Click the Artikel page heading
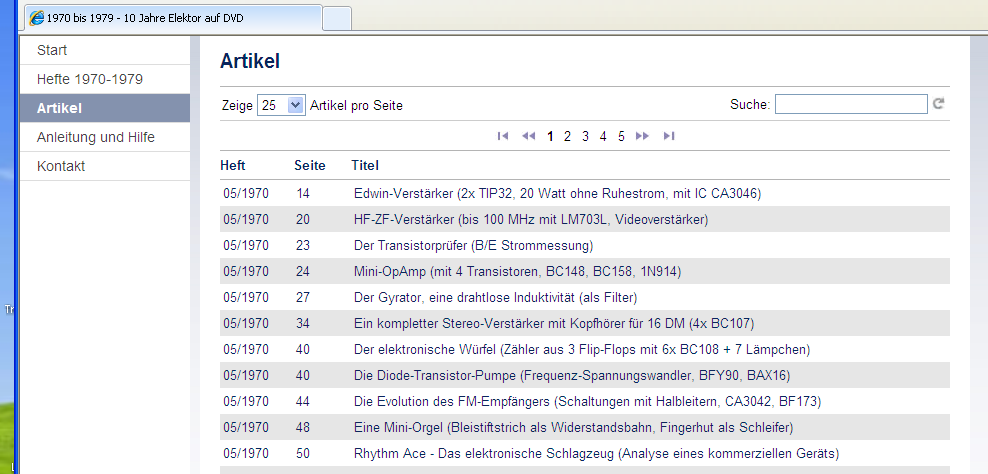Viewport: 988px width, 474px height. [250, 61]
